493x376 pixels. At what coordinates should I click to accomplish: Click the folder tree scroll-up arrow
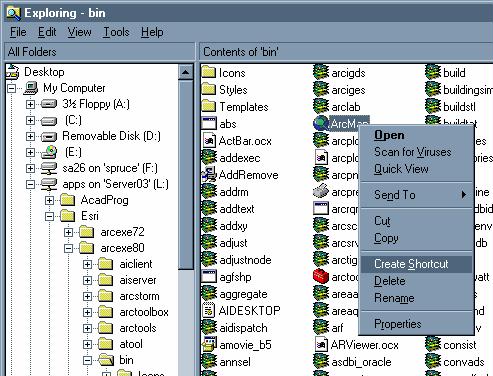186,72
